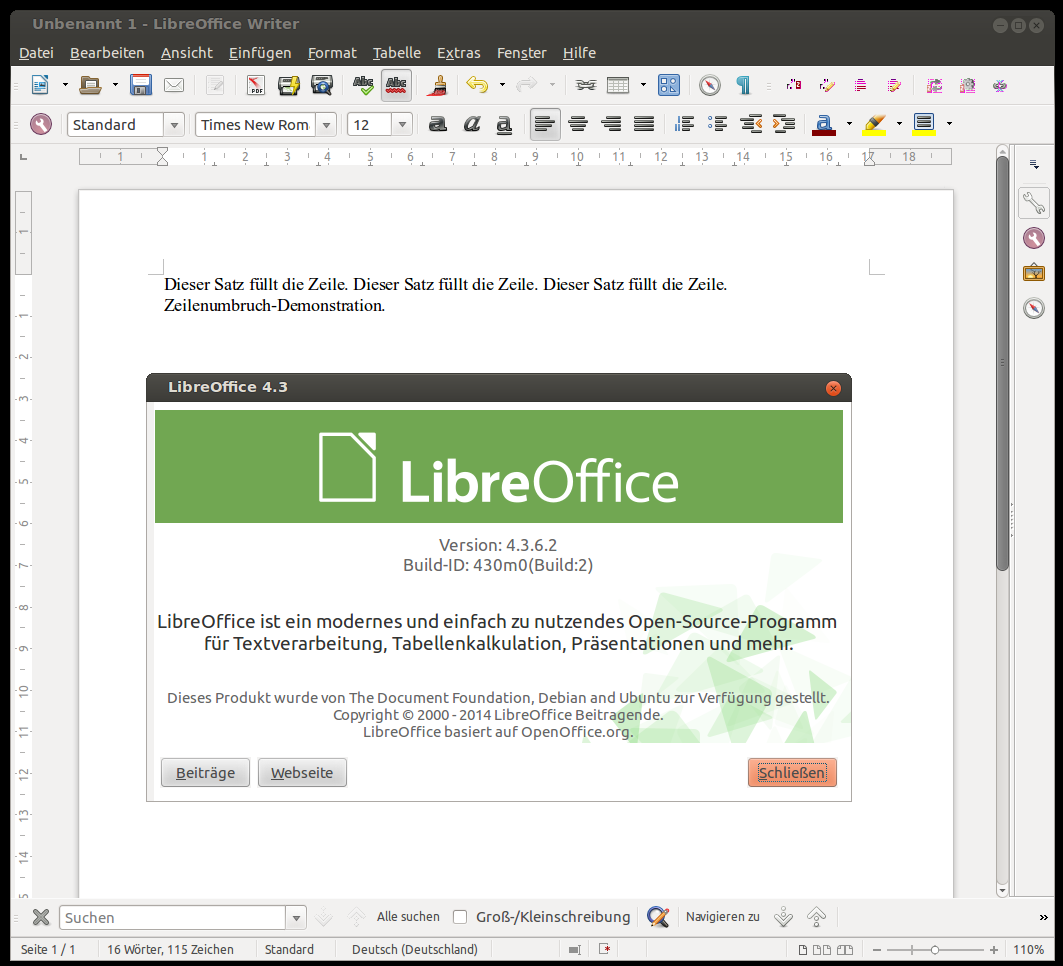Toggle Align Left button

pos(545,124)
